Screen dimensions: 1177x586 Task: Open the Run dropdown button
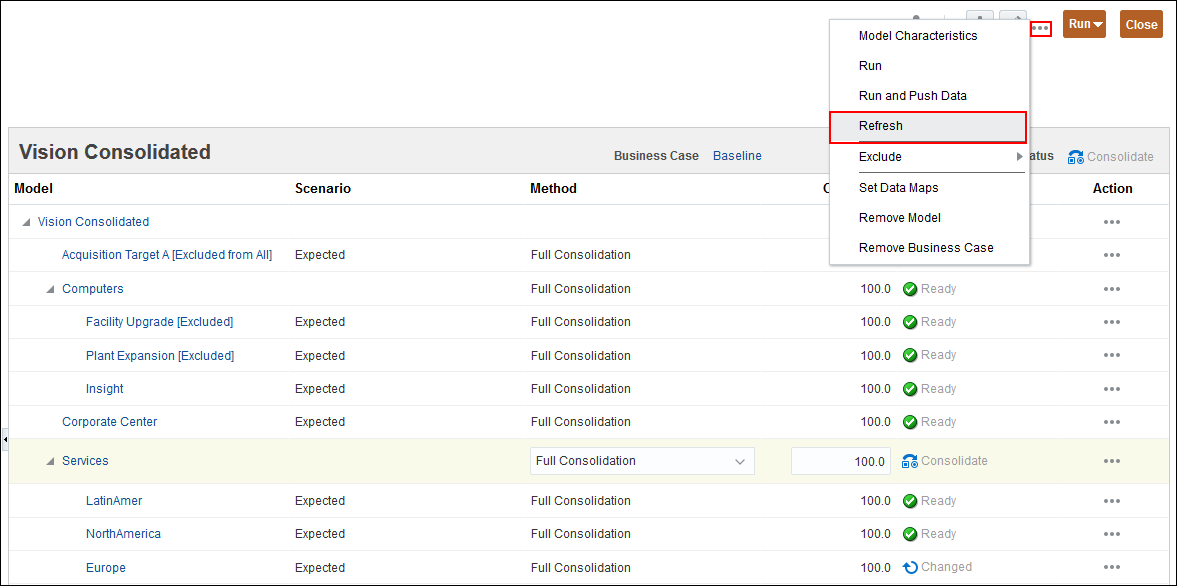pos(1084,24)
